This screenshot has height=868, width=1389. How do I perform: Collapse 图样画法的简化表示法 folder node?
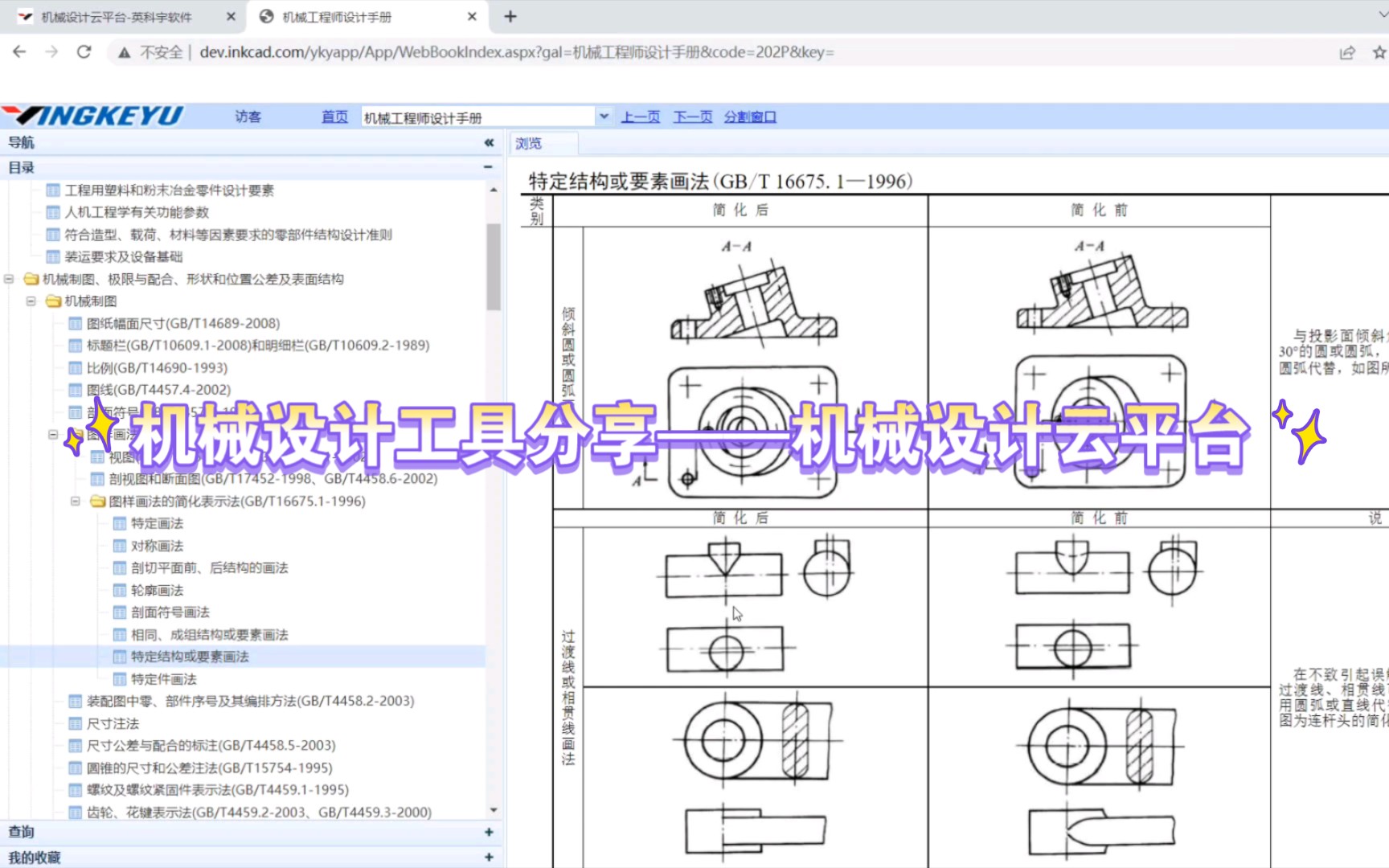[x=75, y=501]
